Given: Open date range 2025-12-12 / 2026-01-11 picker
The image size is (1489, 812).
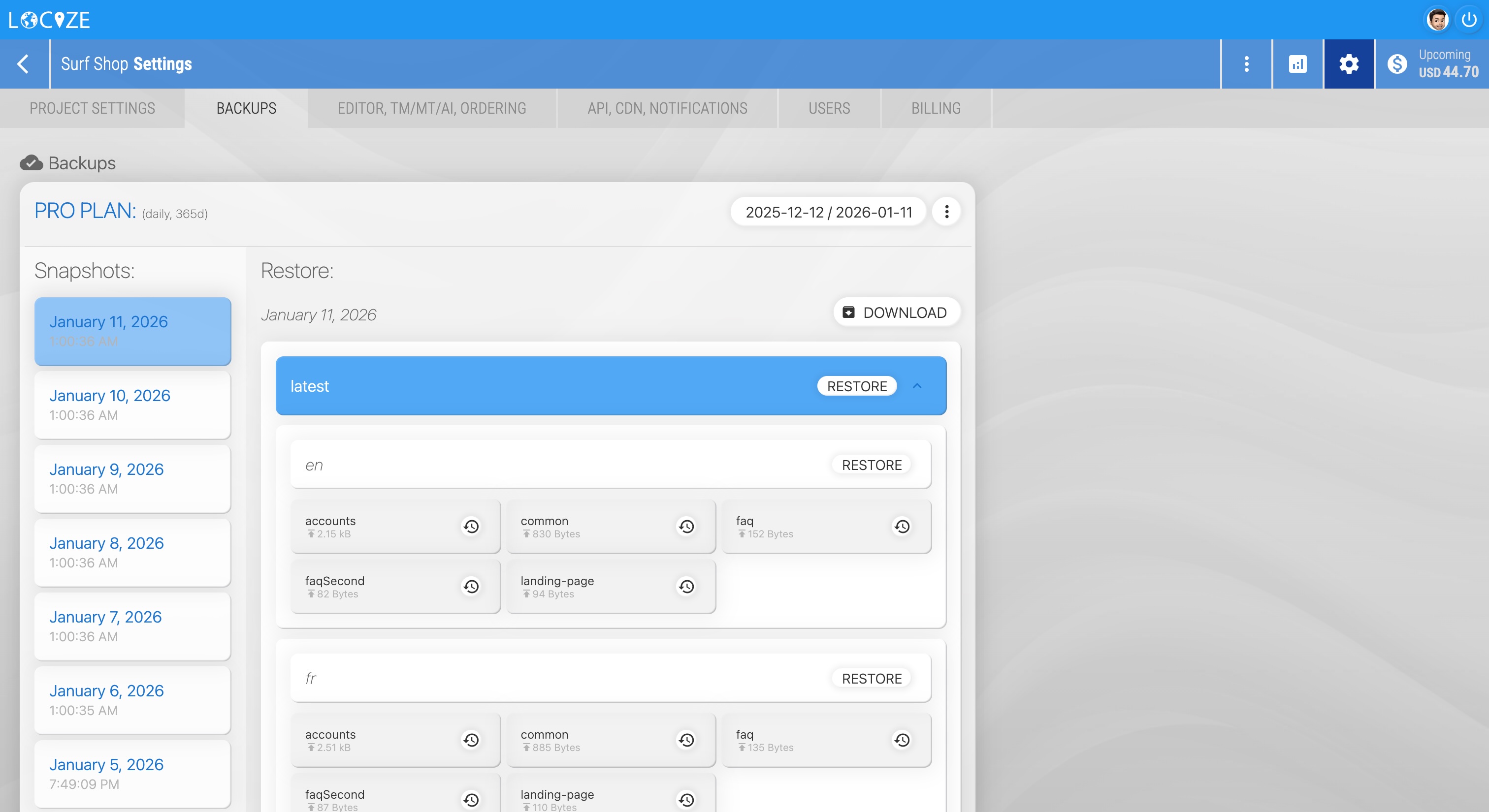Looking at the screenshot, I should [828, 212].
